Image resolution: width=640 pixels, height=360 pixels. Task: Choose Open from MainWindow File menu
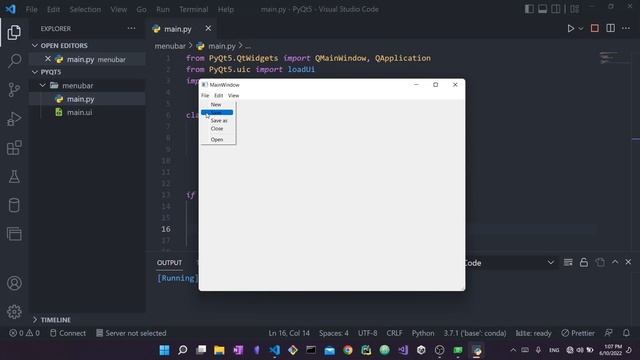click(x=217, y=140)
